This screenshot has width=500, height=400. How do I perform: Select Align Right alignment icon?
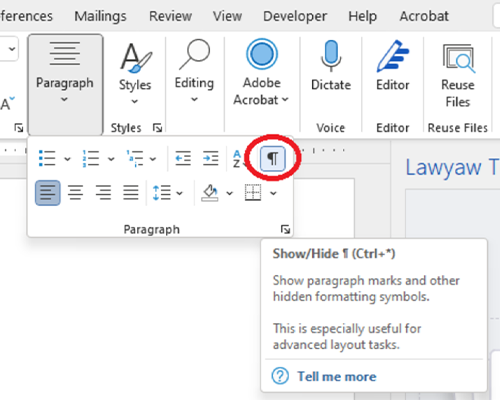point(103,193)
